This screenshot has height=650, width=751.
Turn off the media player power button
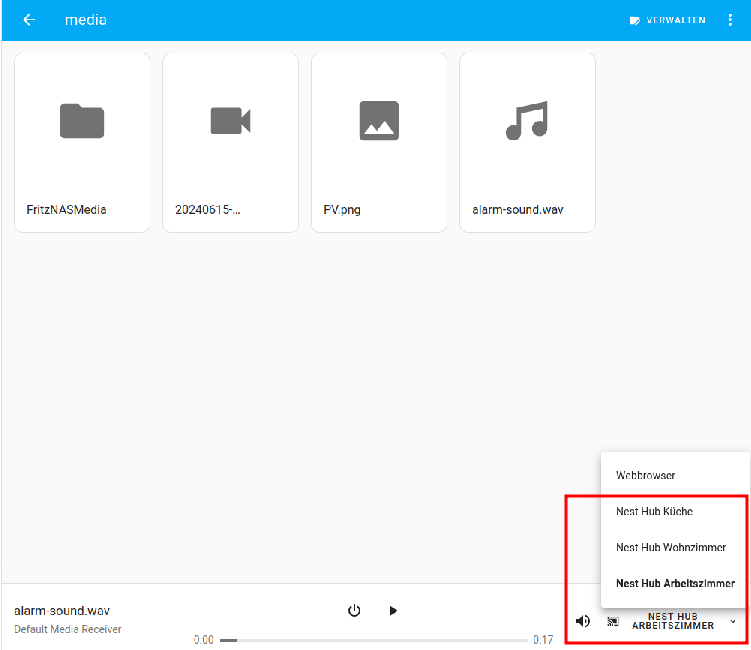(354, 610)
